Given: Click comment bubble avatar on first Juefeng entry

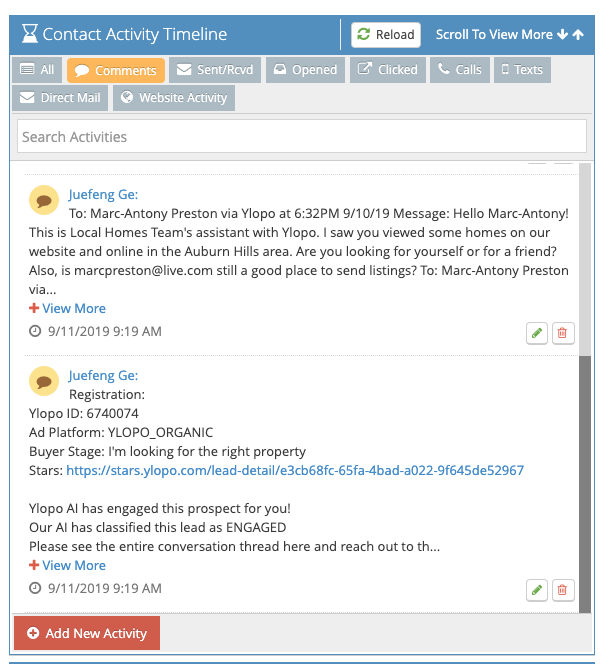Looking at the screenshot, I should tap(43, 200).
